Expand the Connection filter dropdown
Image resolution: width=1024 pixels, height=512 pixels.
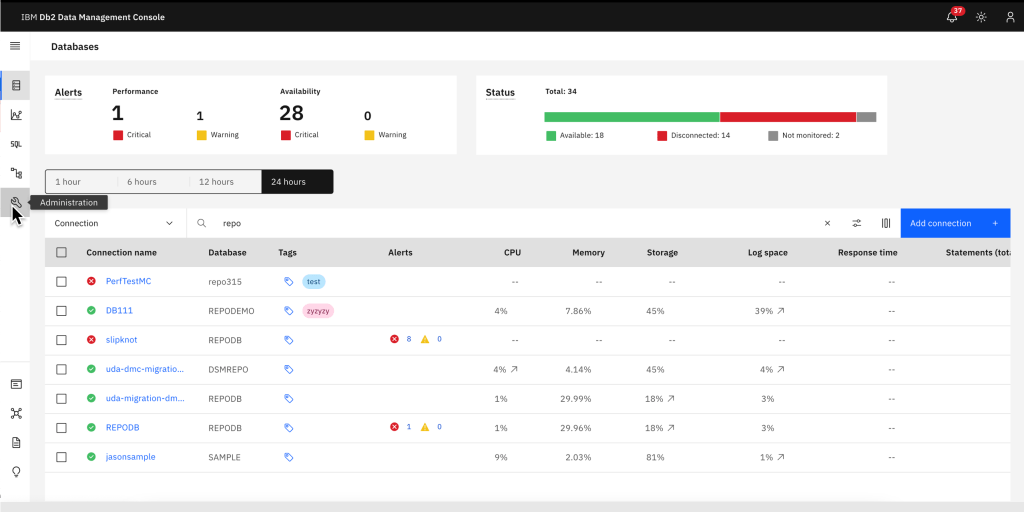pyautogui.click(x=115, y=223)
